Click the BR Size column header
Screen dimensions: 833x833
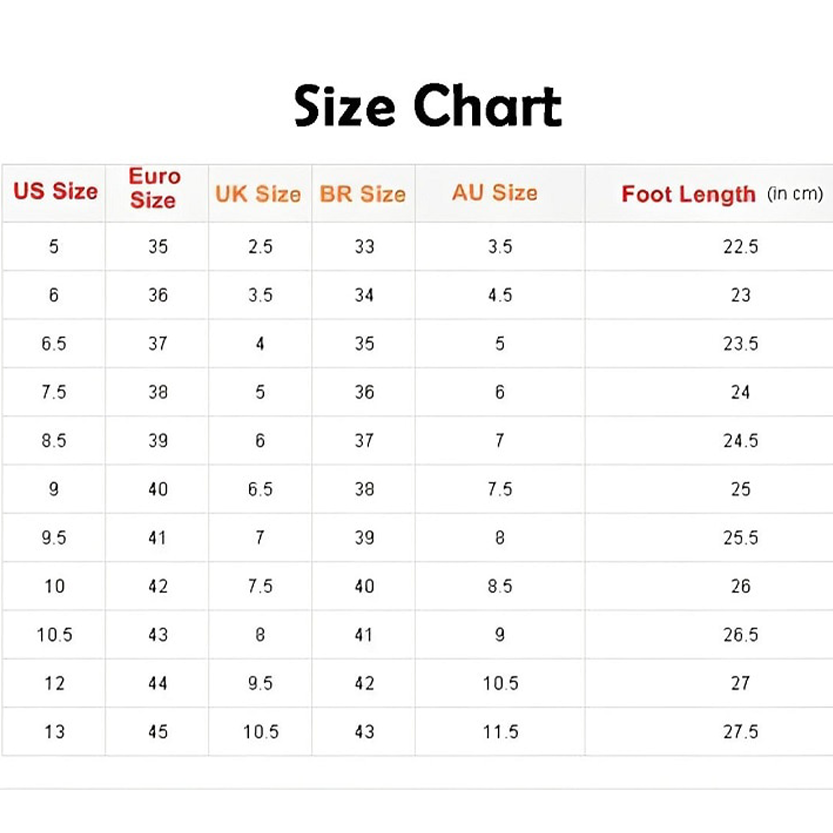click(x=363, y=194)
